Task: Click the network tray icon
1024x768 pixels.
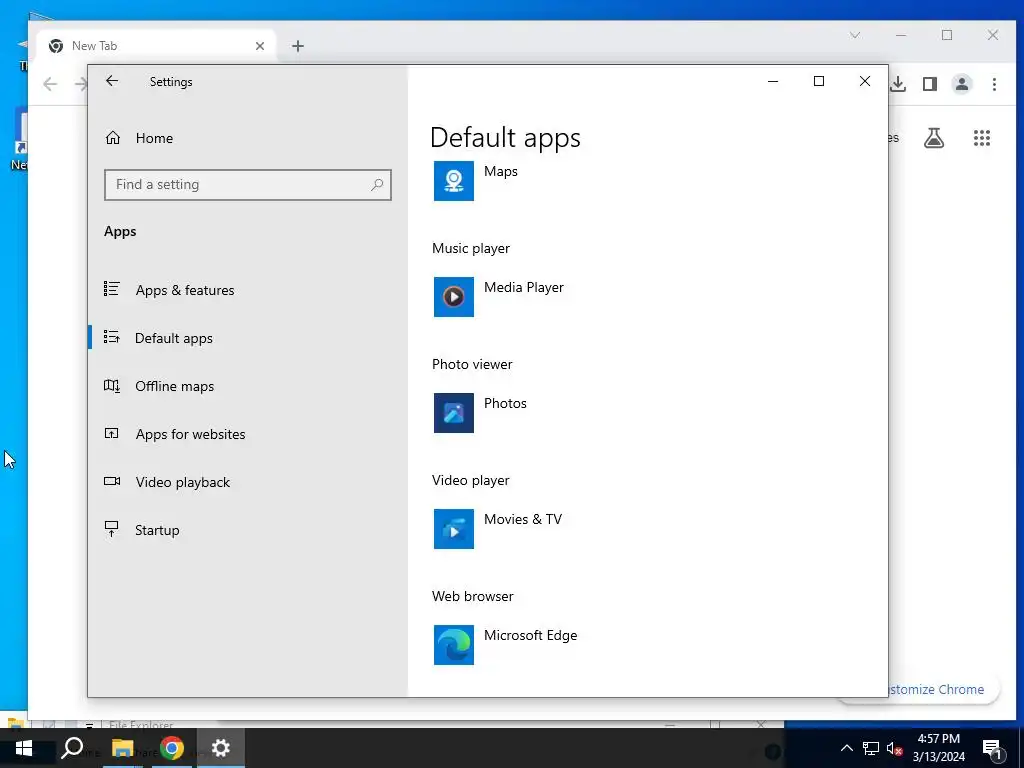Action: click(871, 748)
